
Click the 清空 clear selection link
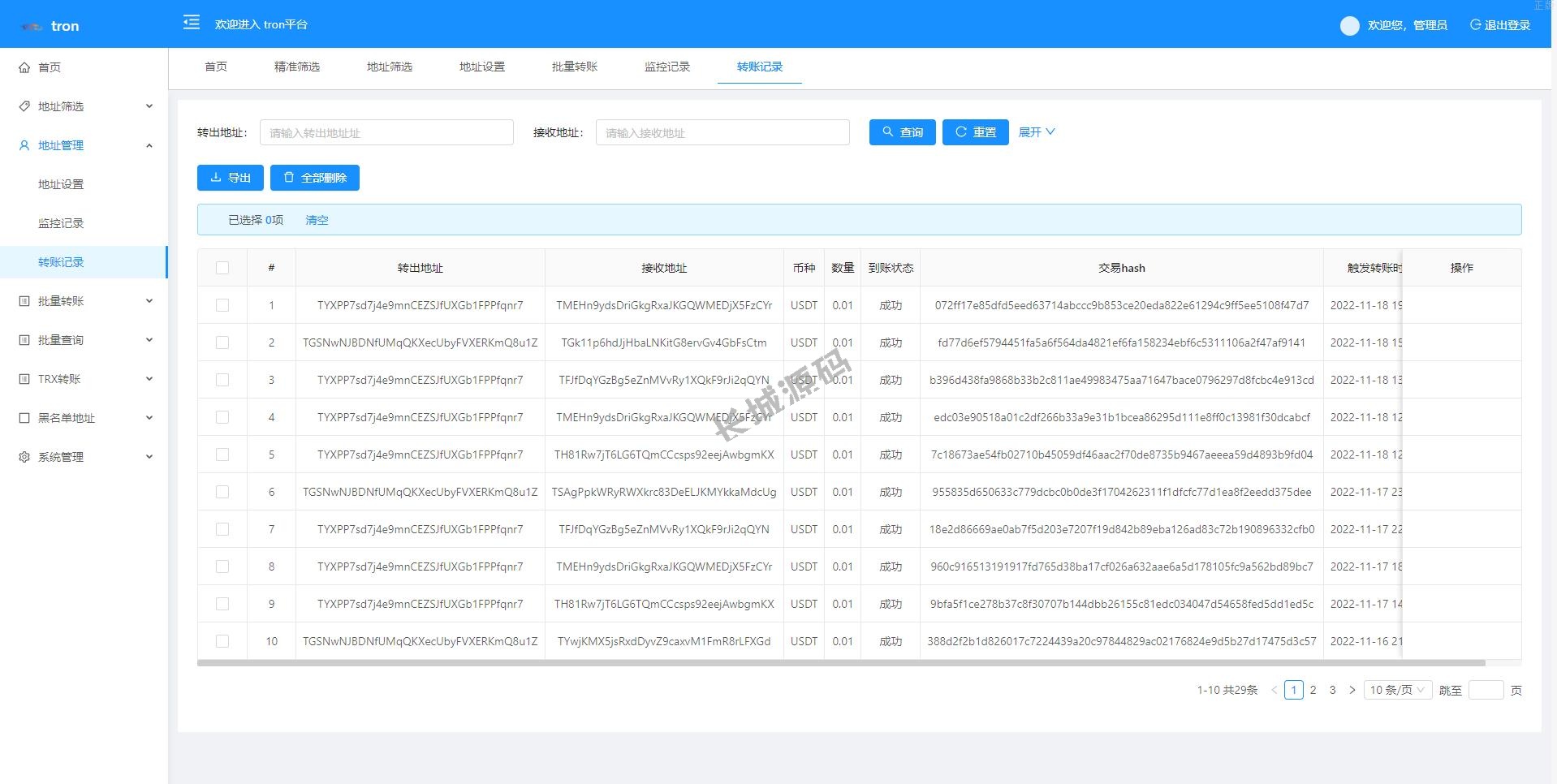[317, 220]
